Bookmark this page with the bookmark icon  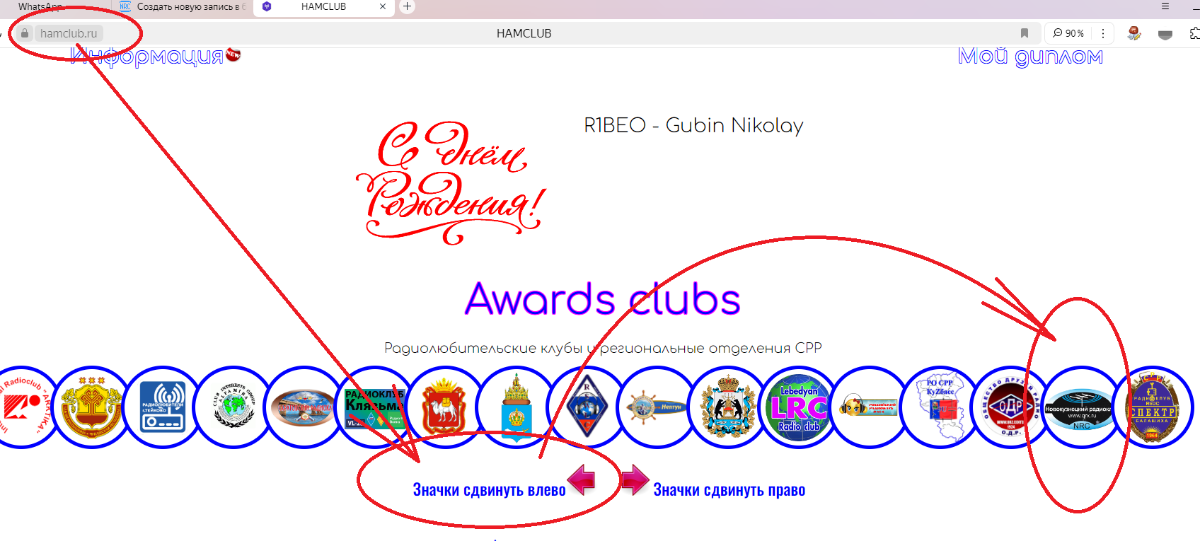1024,33
